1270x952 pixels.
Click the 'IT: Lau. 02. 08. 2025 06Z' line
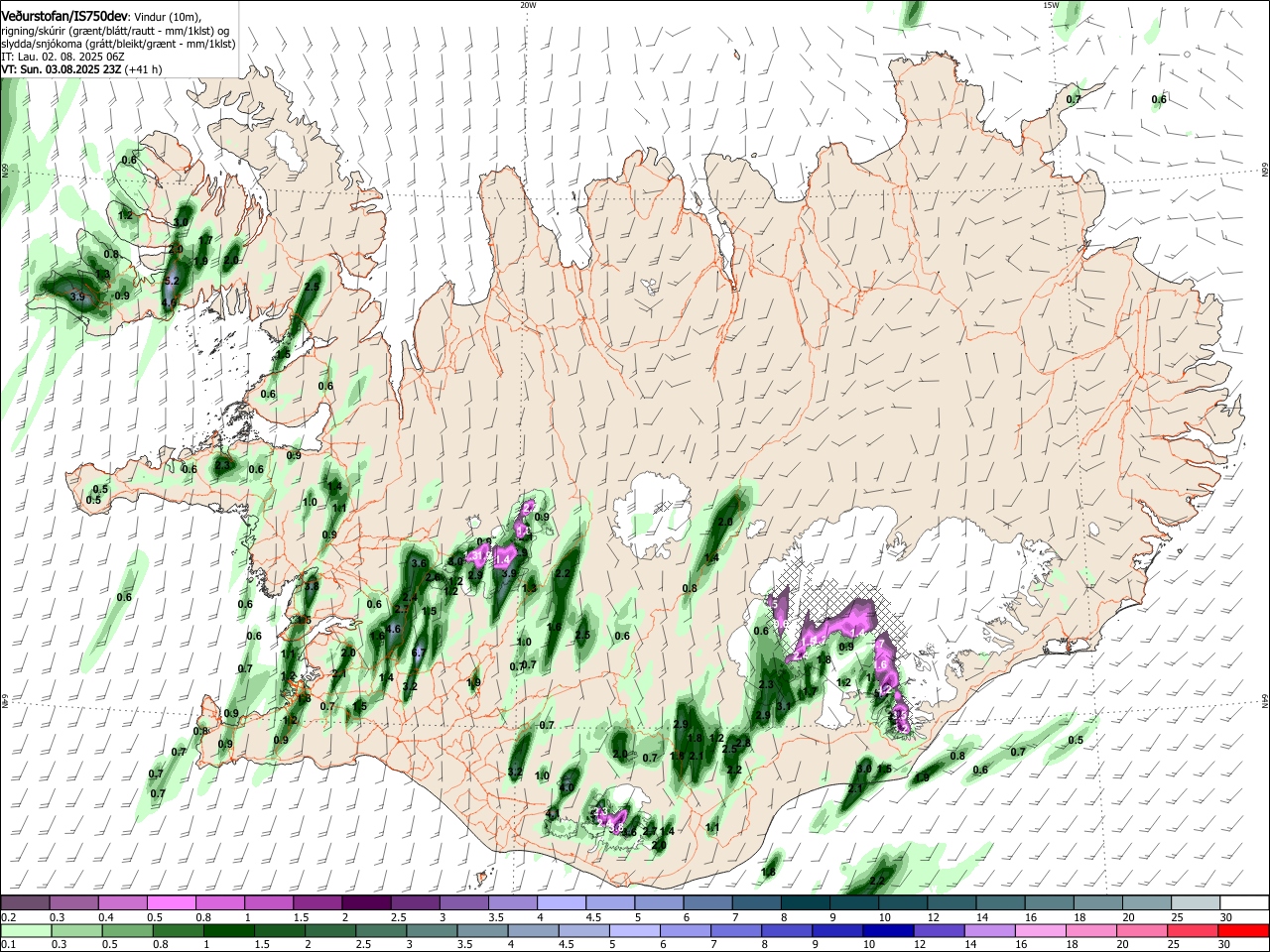(63, 57)
